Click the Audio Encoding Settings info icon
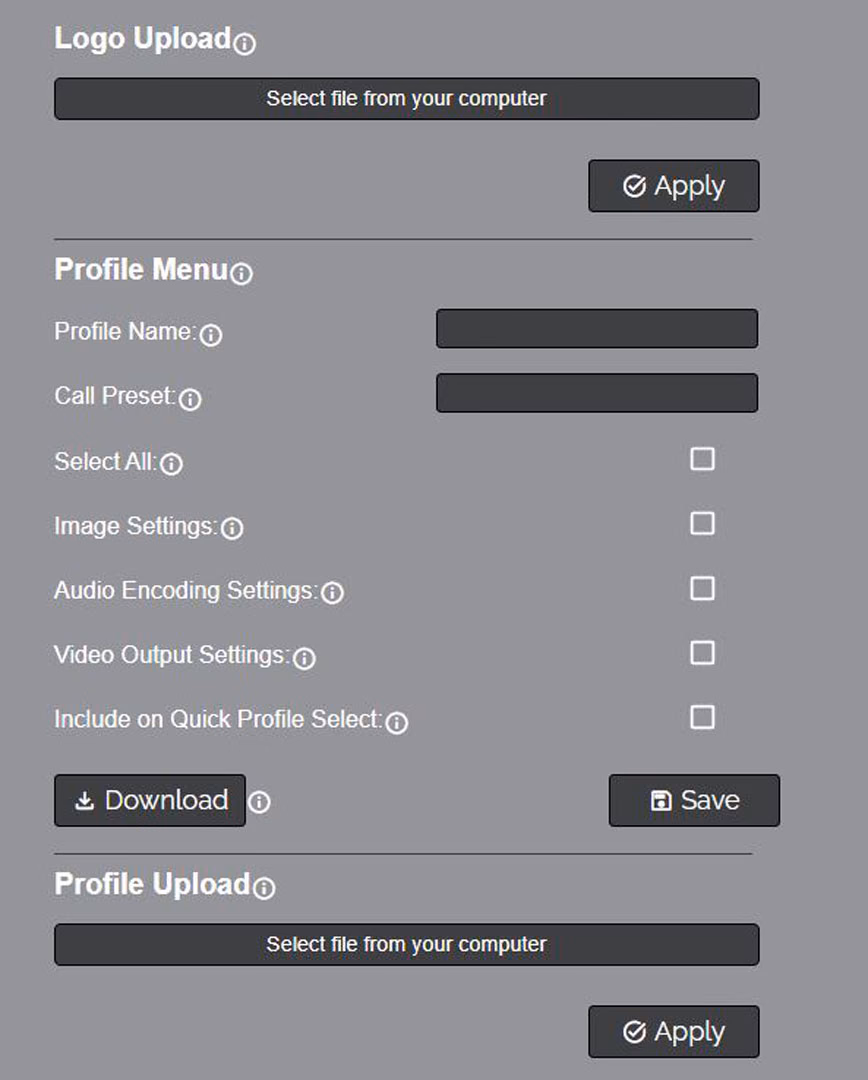This screenshot has height=1080, width=868. 332,592
